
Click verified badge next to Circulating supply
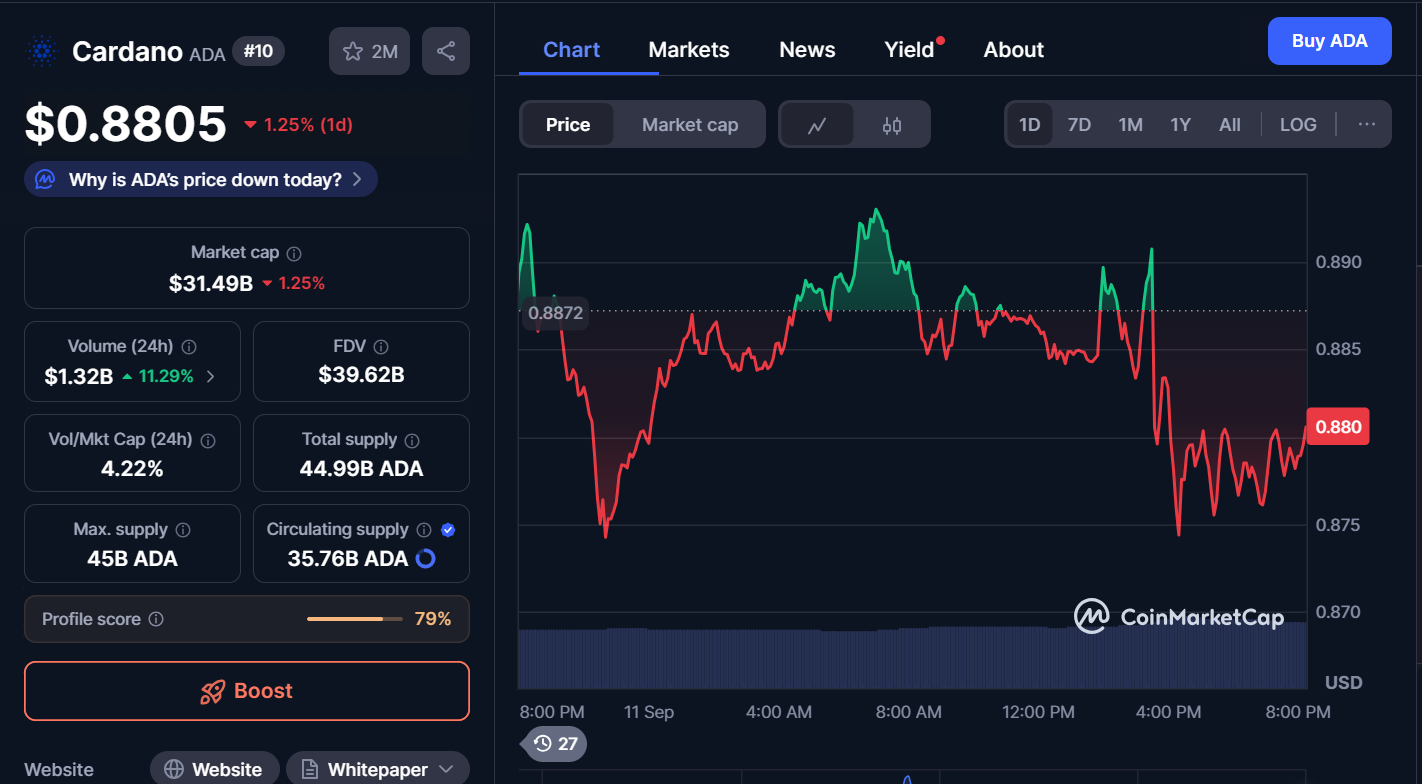(448, 530)
